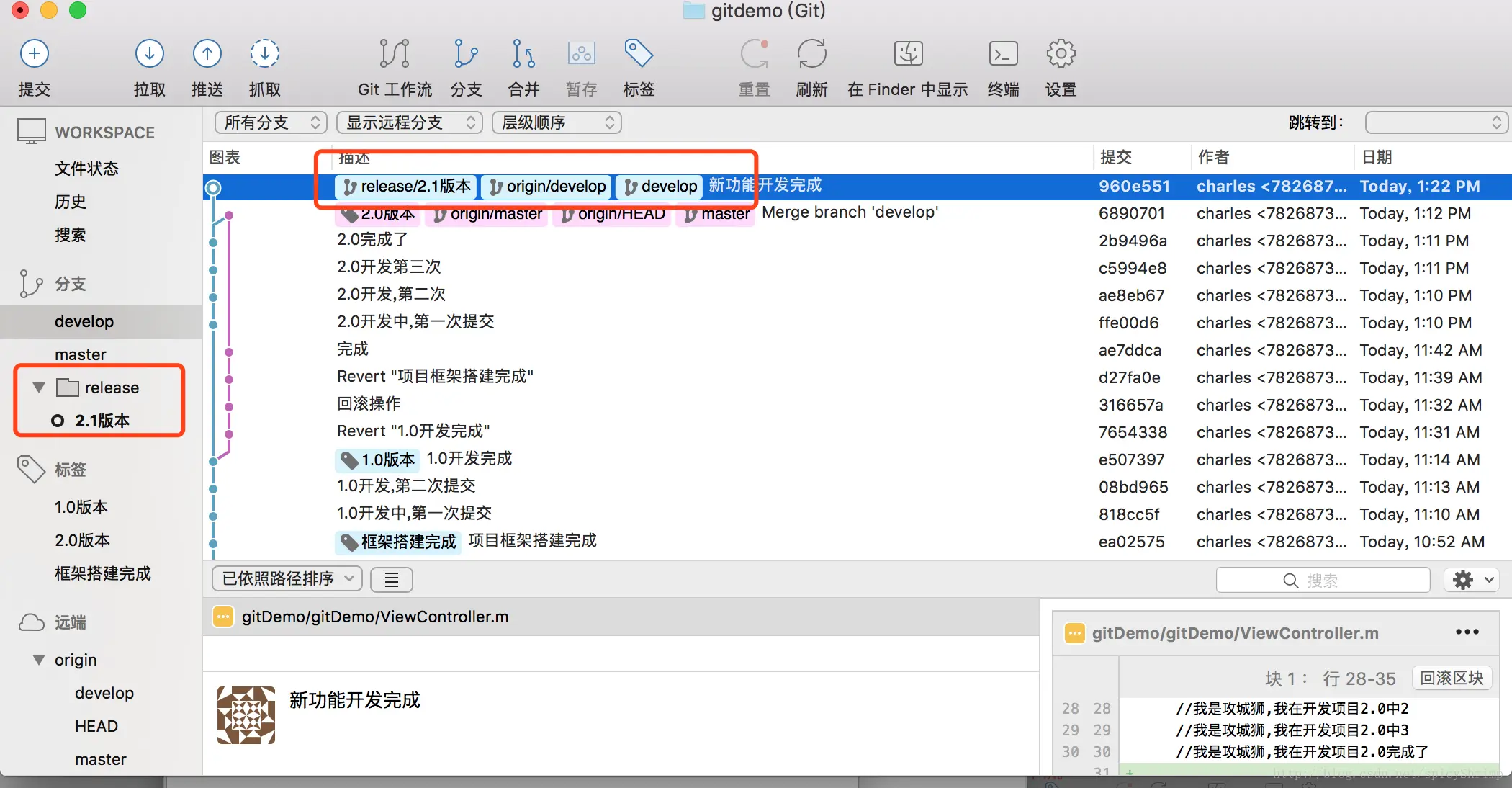Toggle the list view mode button
Viewport: 1512px width, 788px height.
391,580
